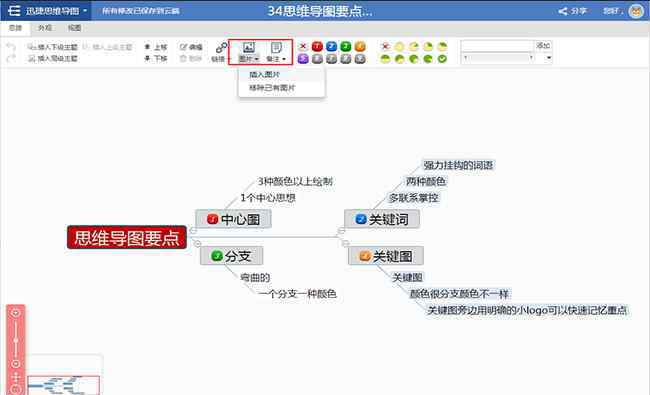This screenshot has width=650, height=395.
Task: Select the purple priority 5 marker
Action: click(303, 59)
